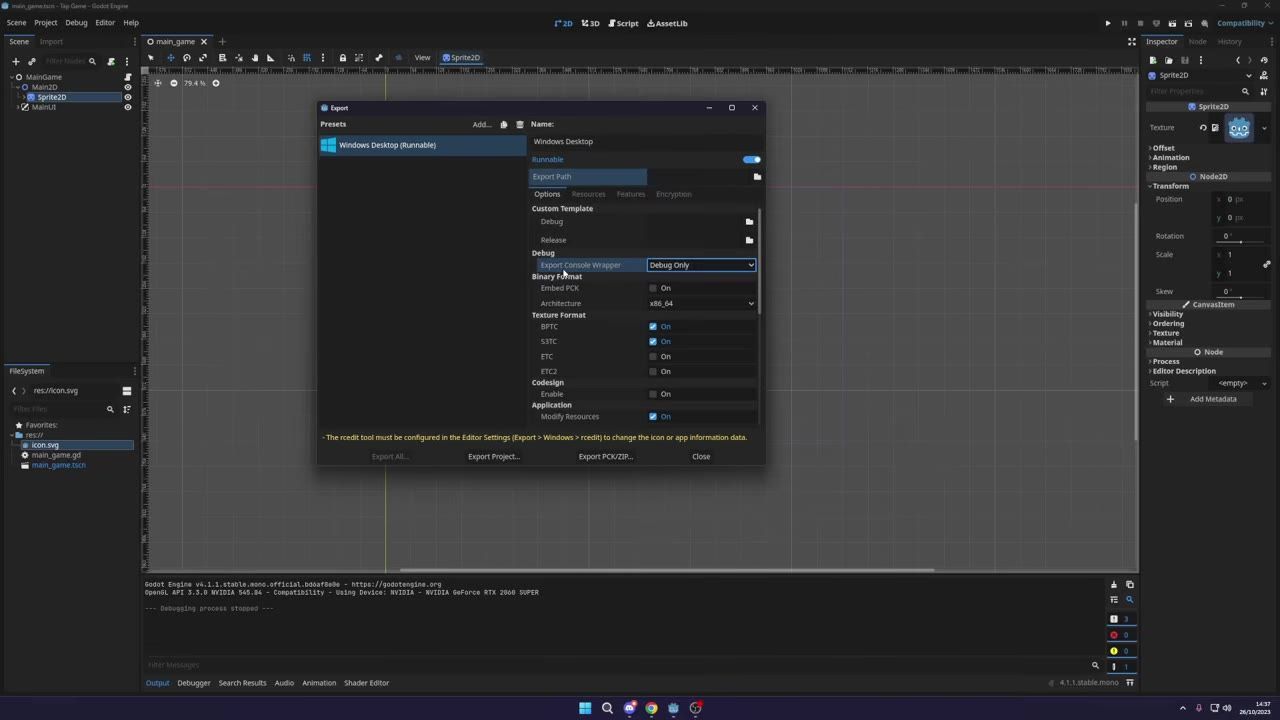Activate the Ruler mode tool

pyautogui.click(x=270, y=57)
